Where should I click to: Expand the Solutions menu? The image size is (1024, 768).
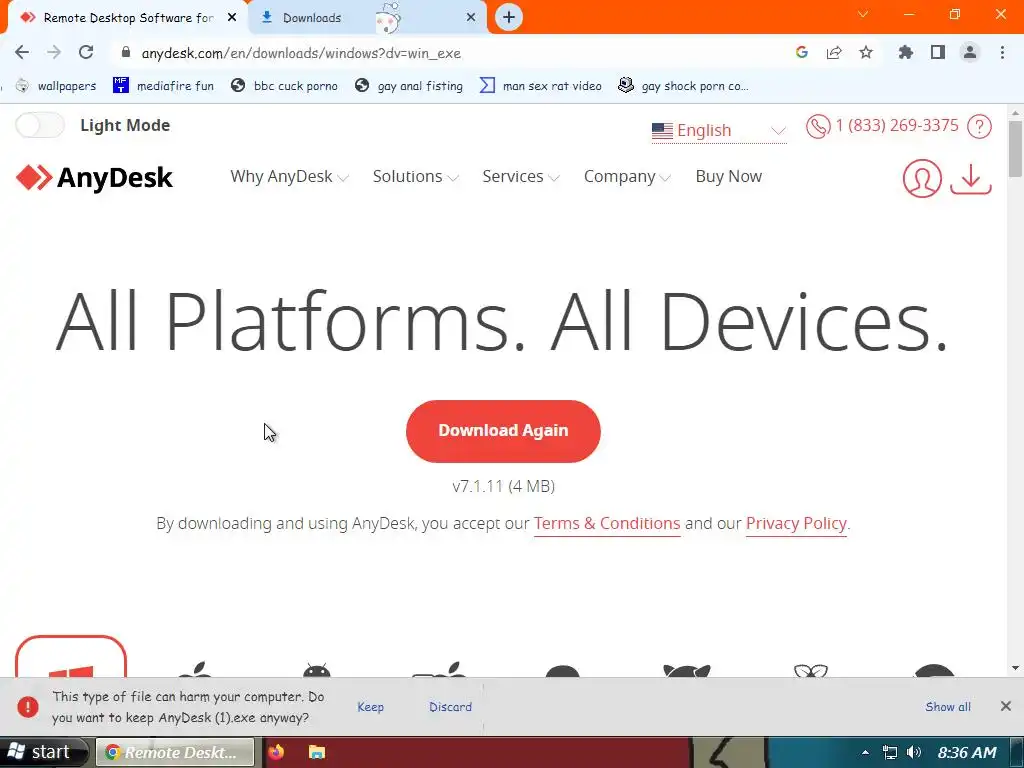(x=415, y=176)
